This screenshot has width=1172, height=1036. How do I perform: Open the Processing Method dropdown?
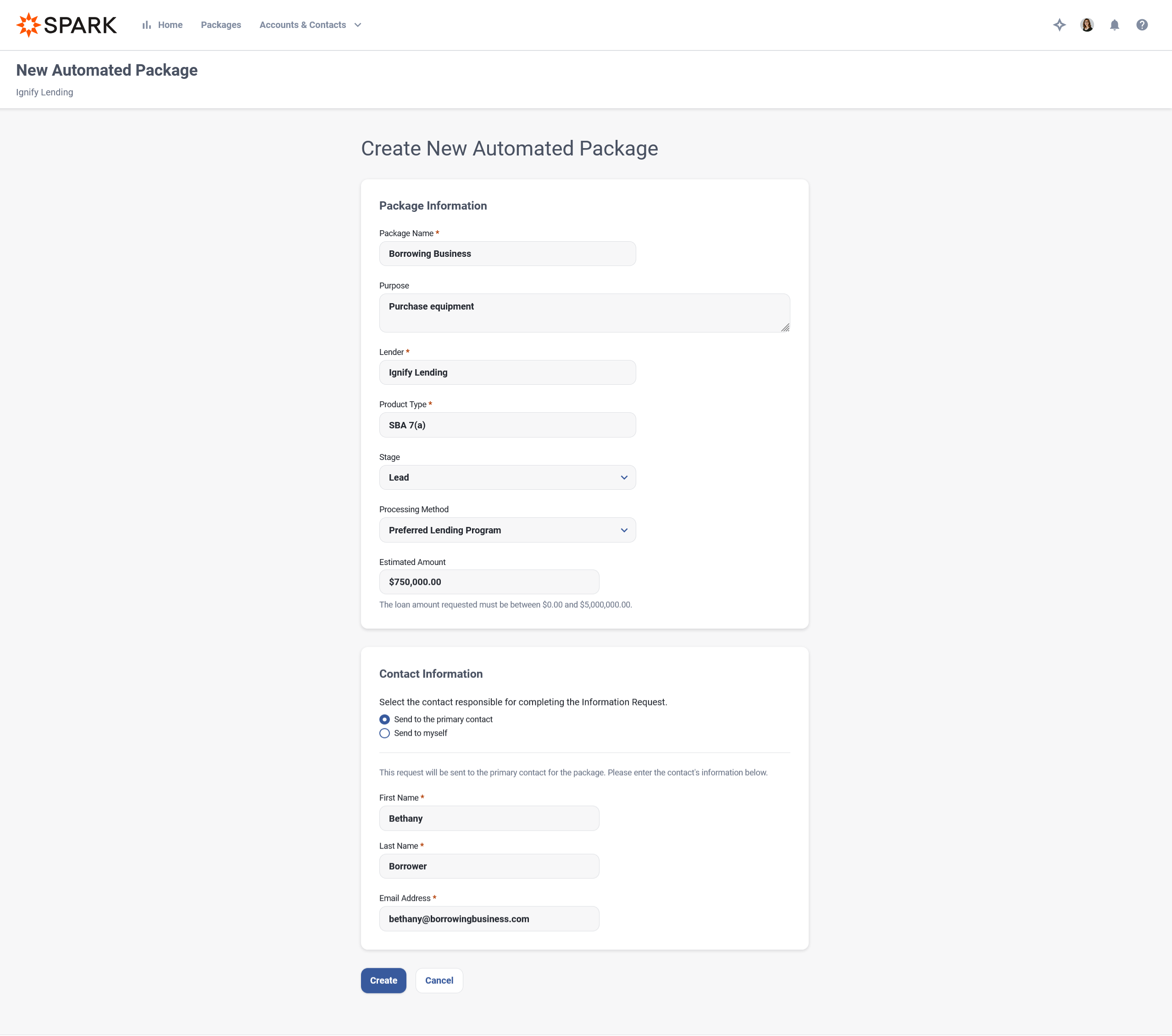[507, 530]
